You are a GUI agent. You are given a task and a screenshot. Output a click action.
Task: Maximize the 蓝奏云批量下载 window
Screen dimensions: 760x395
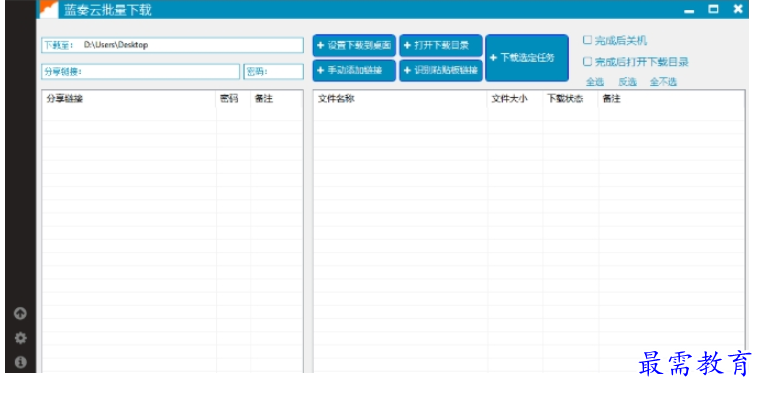click(x=713, y=9)
